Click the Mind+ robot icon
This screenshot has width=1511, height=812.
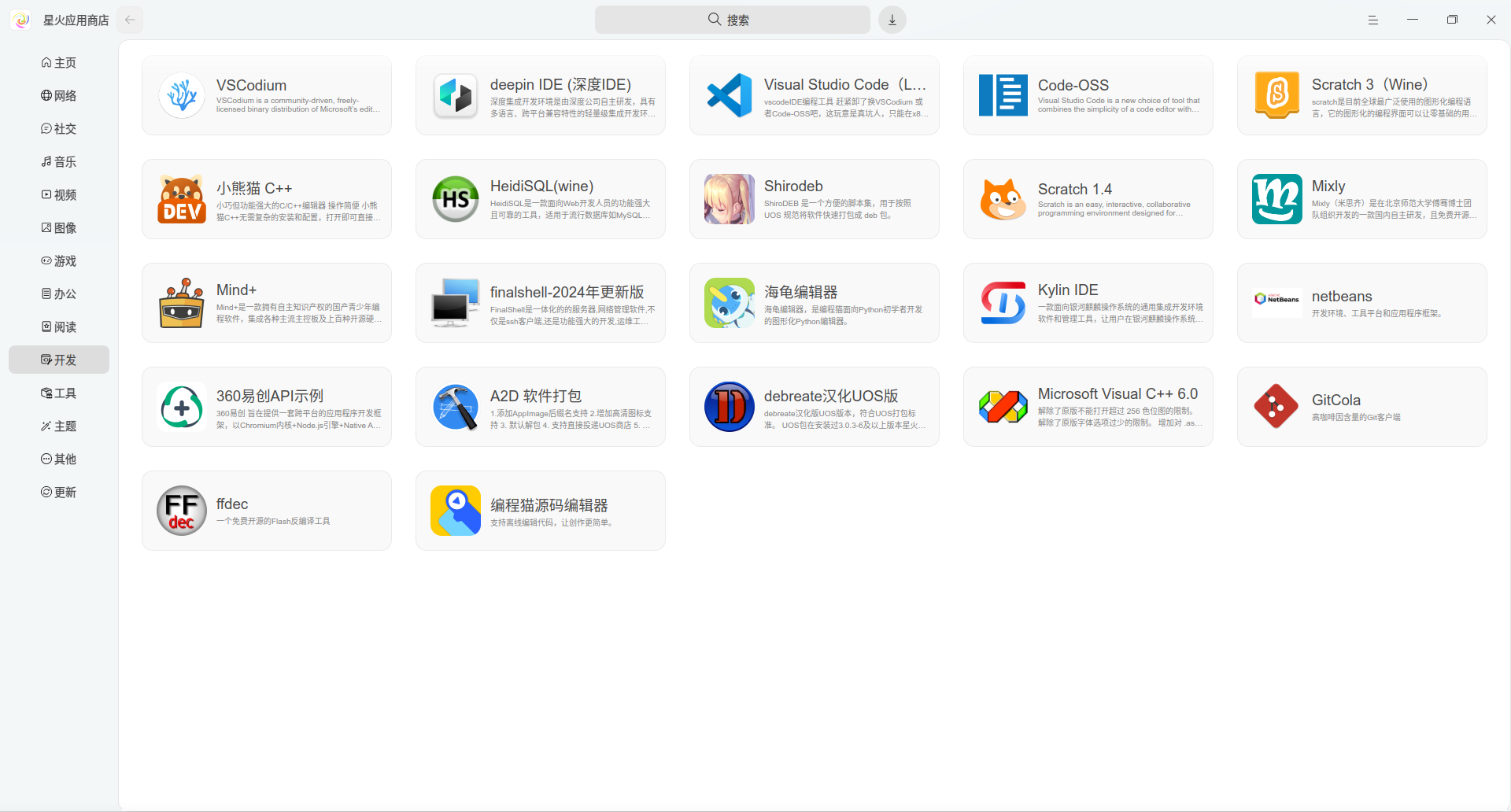(182, 303)
